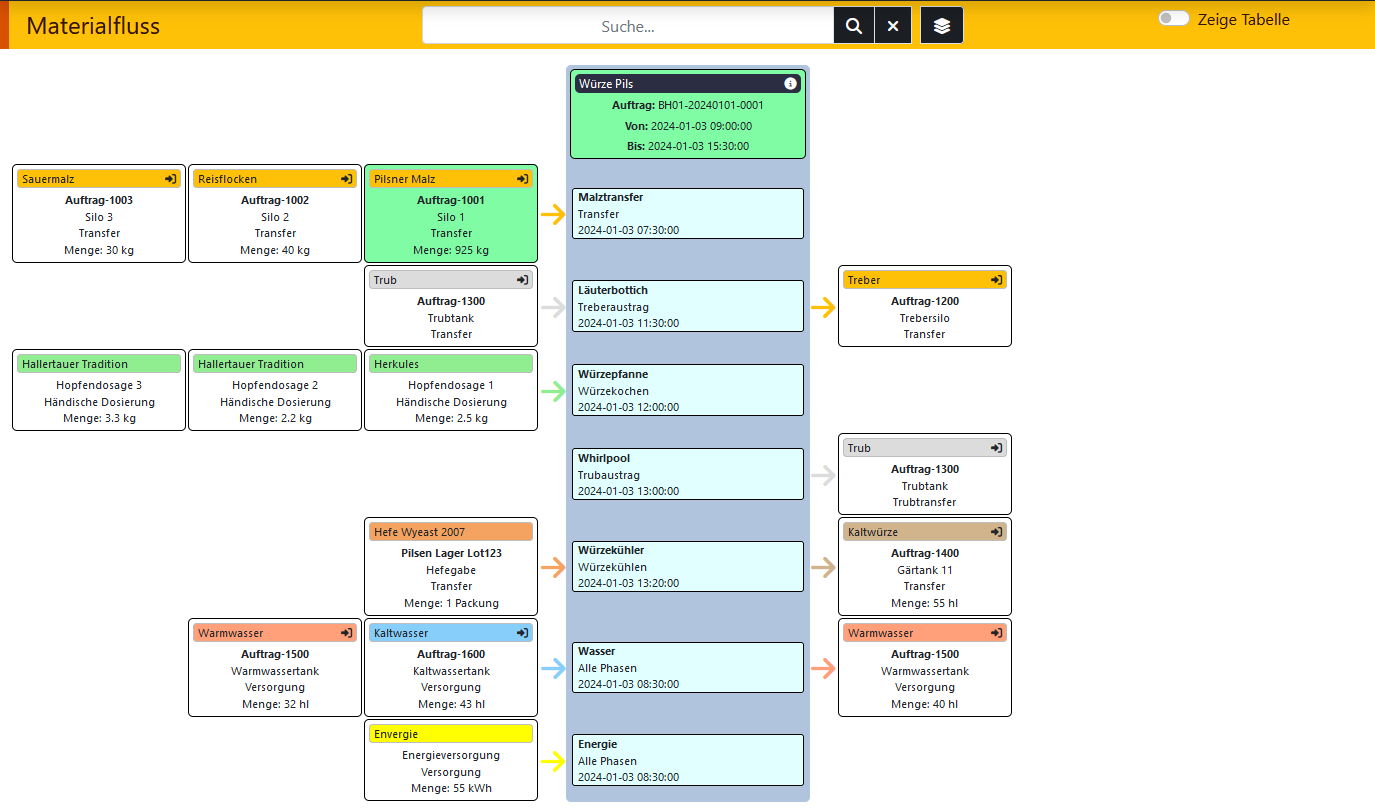Open the Würzepfanne Würzekochen step
The width and height of the screenshot is (1375, 809).
click(687, 390)
